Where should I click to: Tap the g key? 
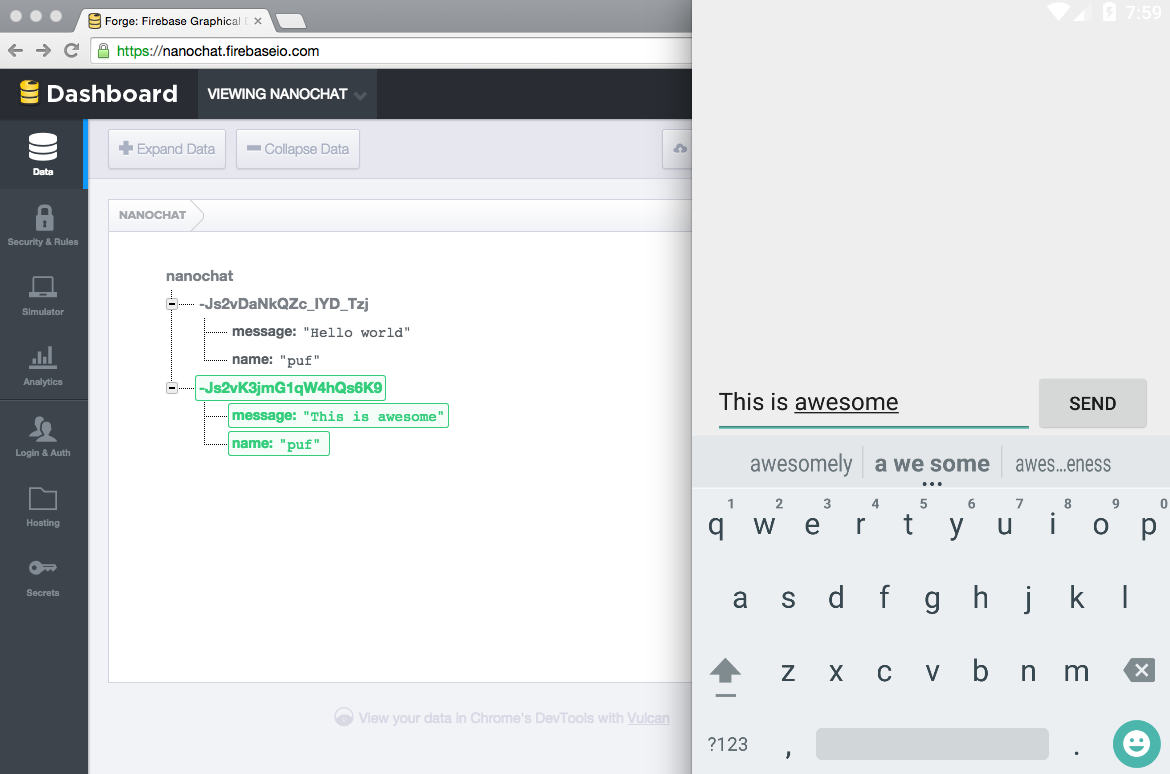click(932, 598)
